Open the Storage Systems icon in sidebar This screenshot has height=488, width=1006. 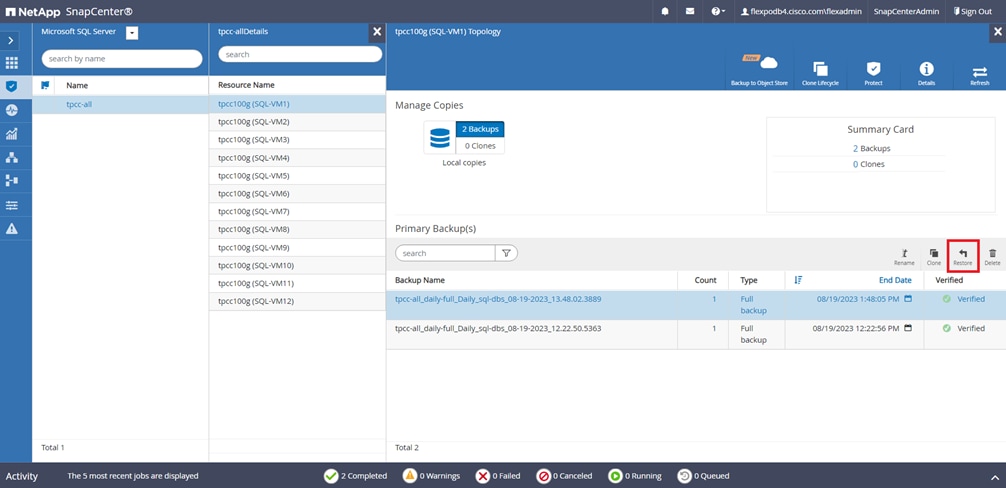click(12, 181)
